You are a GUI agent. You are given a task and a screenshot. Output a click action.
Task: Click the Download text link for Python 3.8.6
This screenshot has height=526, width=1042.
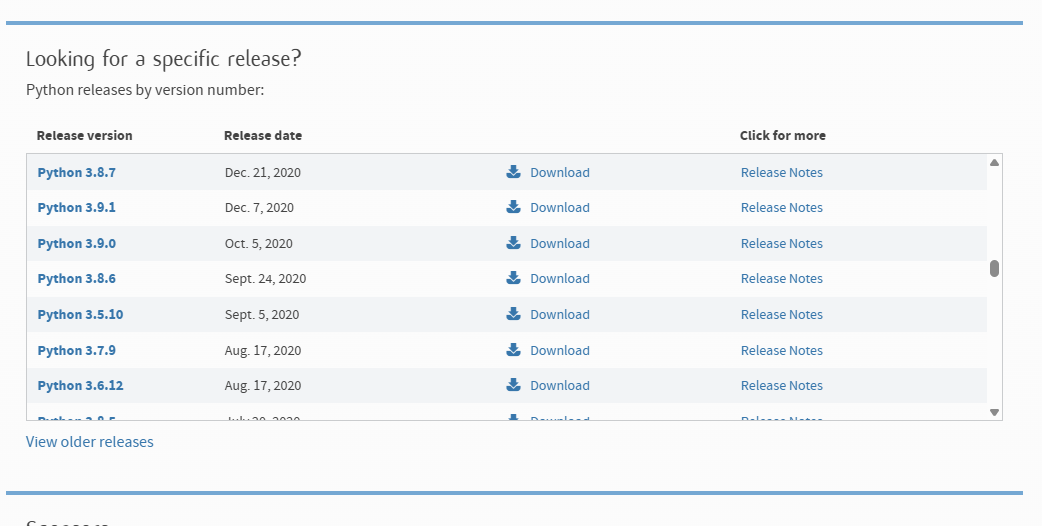tap(560, 279)
